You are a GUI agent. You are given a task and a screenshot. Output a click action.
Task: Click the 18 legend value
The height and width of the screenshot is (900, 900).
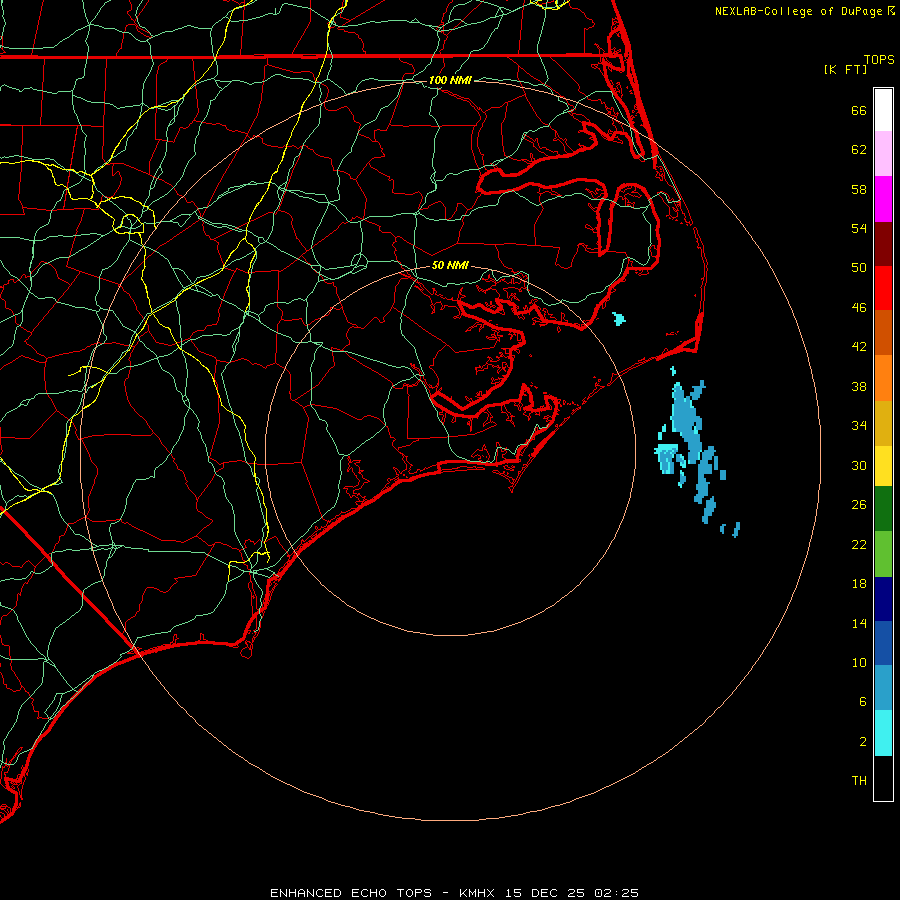tap(859, 584)
